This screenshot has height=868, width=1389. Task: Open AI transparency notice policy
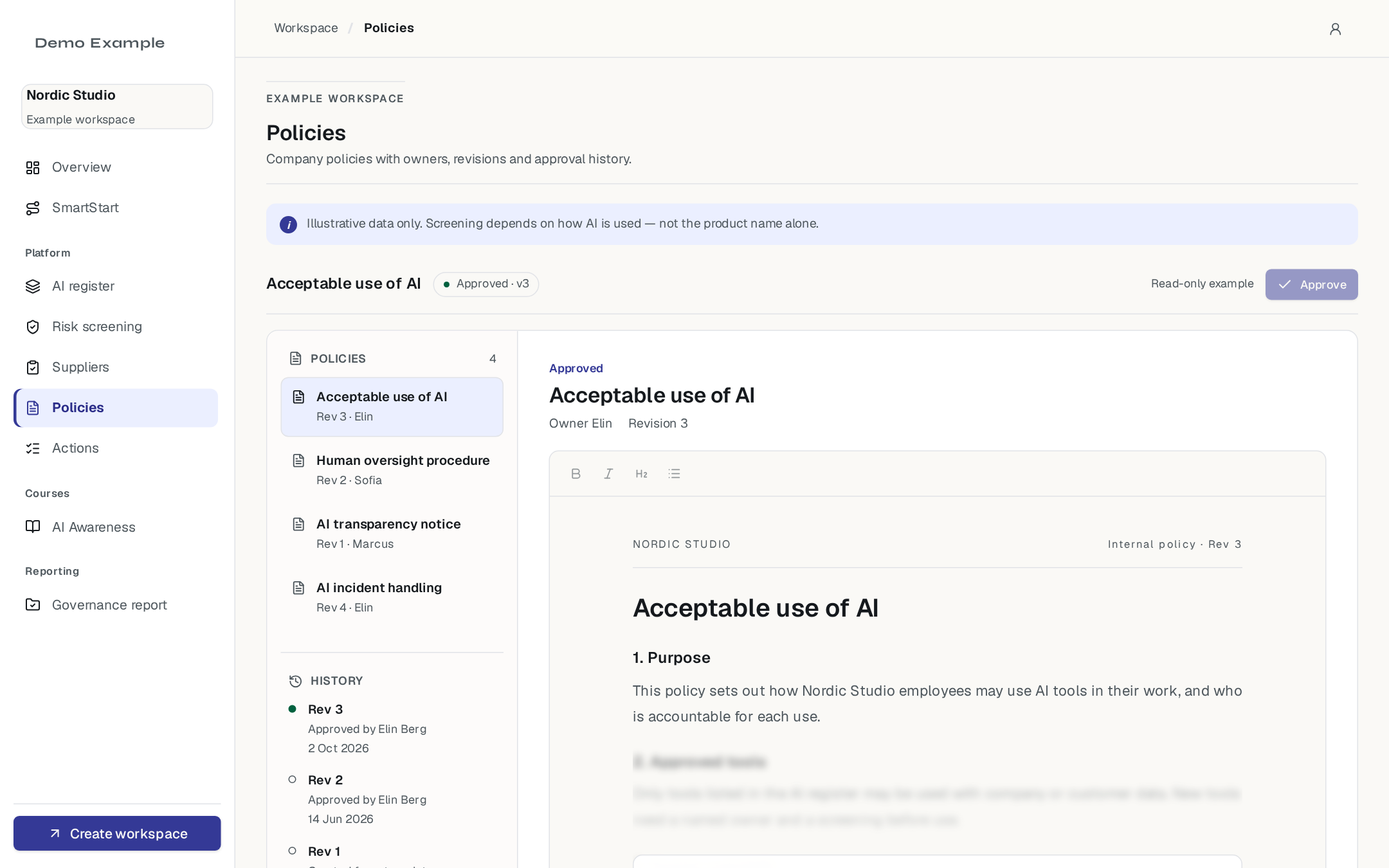[x=392, y=534]
